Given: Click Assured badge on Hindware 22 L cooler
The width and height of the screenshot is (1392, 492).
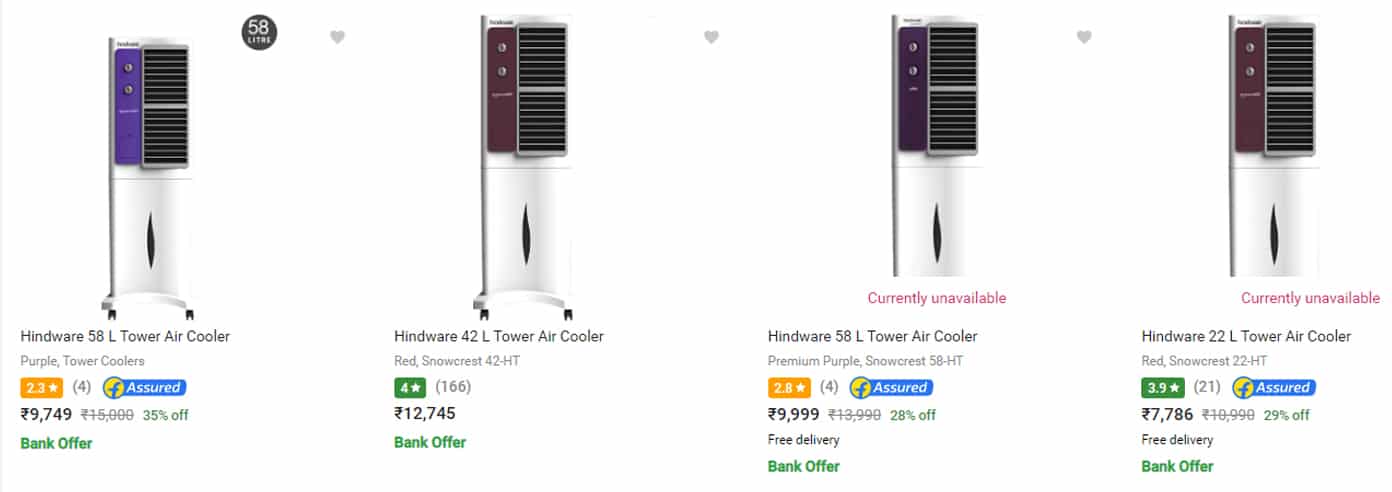Looking at the screenshot, I should click(1274, 388).
